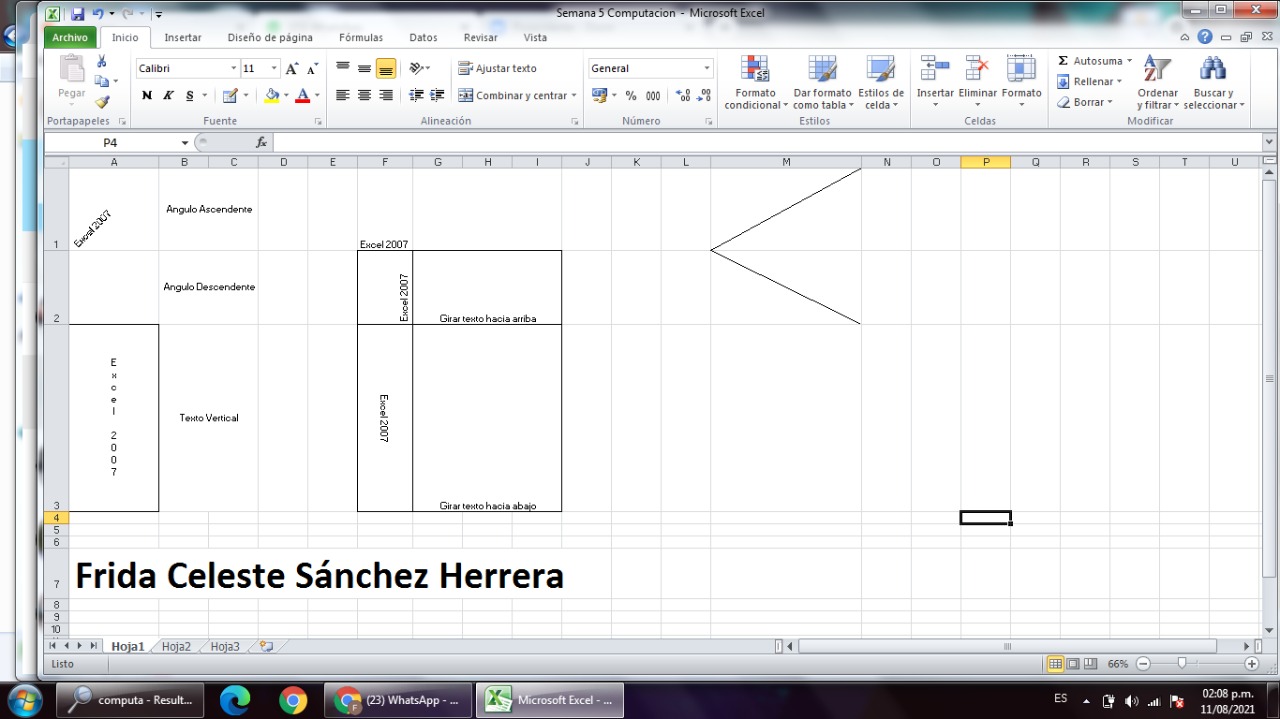Image resolution: width=1280 pixels, height=719 pixels.
Task: Open the text orientation tool
Action: 416,69
